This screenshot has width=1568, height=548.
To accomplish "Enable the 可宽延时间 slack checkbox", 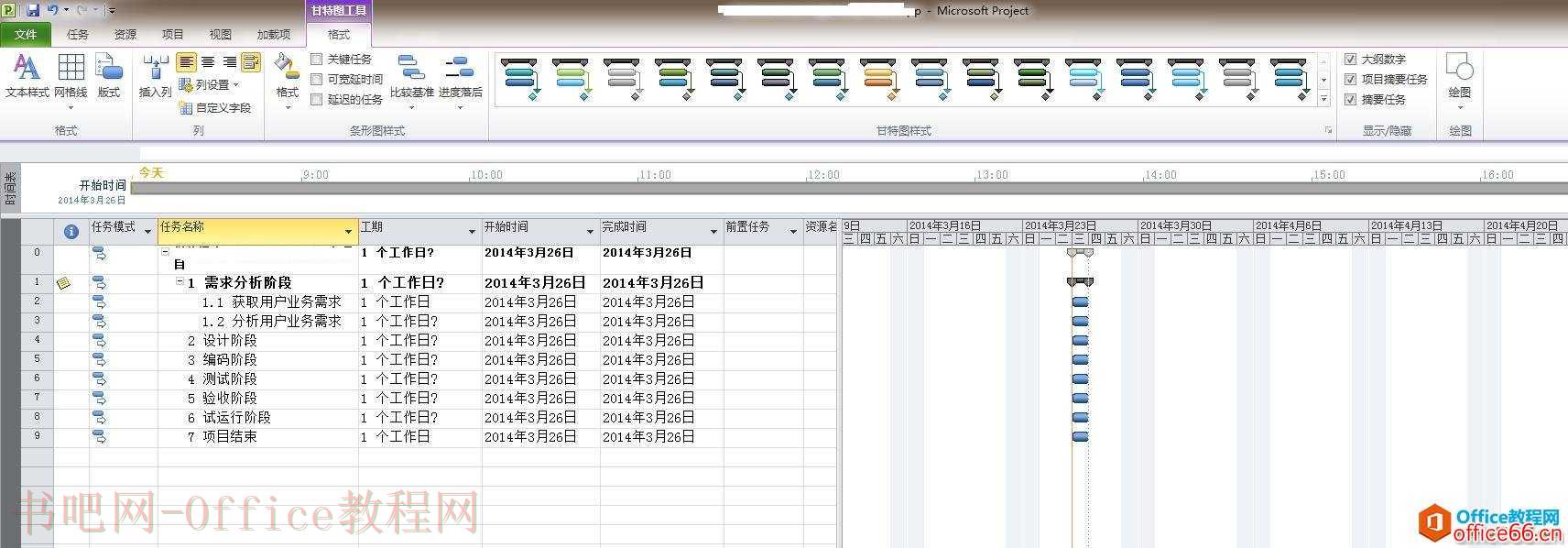I will click(x=317, y=79).
